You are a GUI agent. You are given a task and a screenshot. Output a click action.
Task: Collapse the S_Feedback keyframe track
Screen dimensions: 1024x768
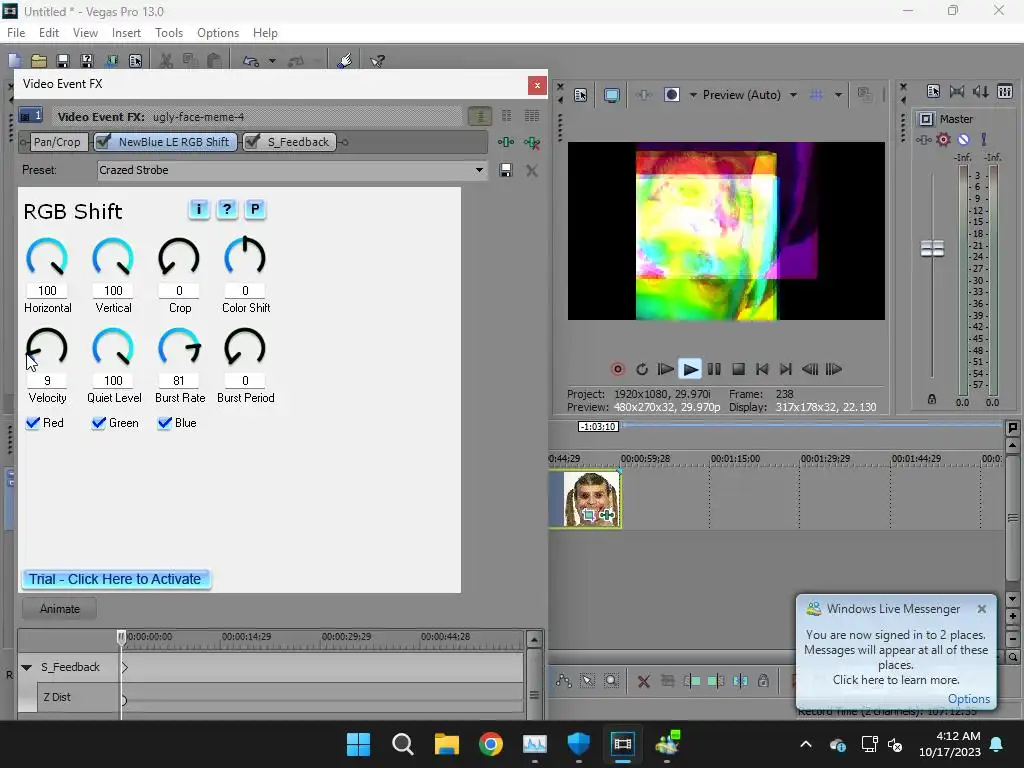point(27,667)
